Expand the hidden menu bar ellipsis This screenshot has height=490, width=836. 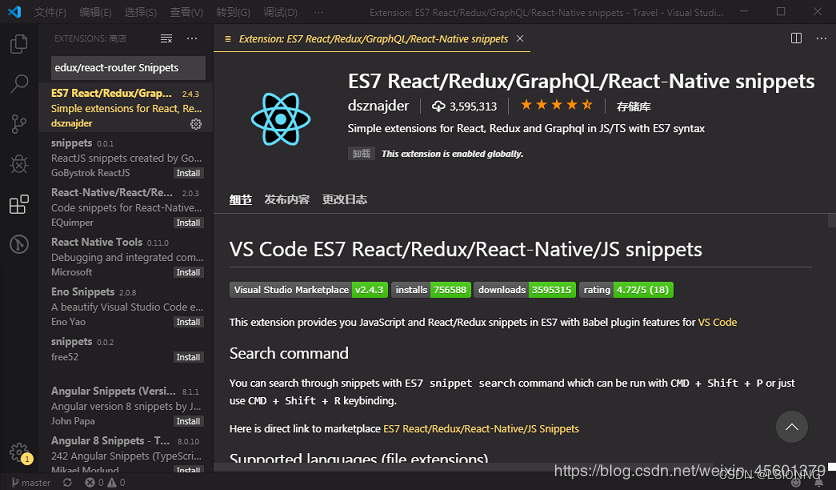(318, 12)
